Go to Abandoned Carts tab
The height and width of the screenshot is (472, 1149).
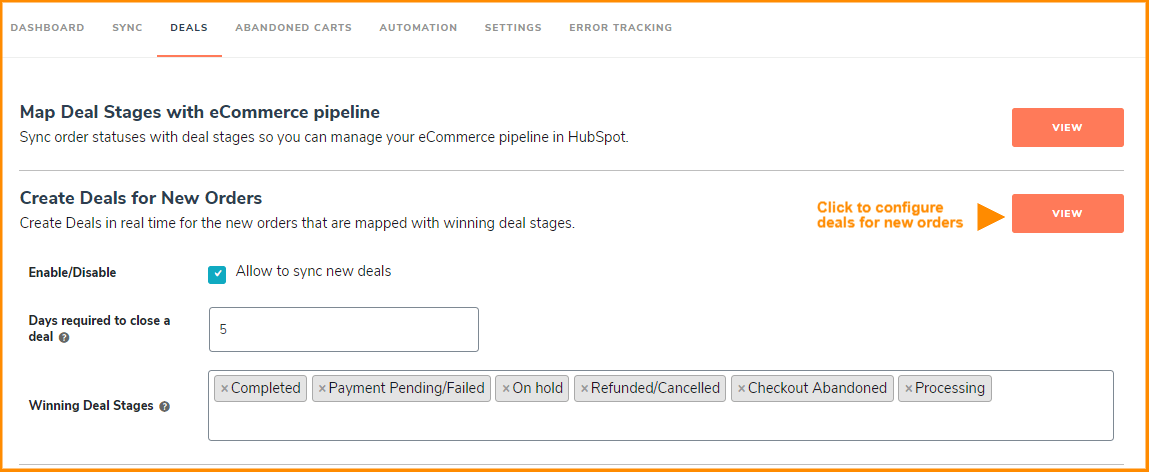tap(293, 28)
